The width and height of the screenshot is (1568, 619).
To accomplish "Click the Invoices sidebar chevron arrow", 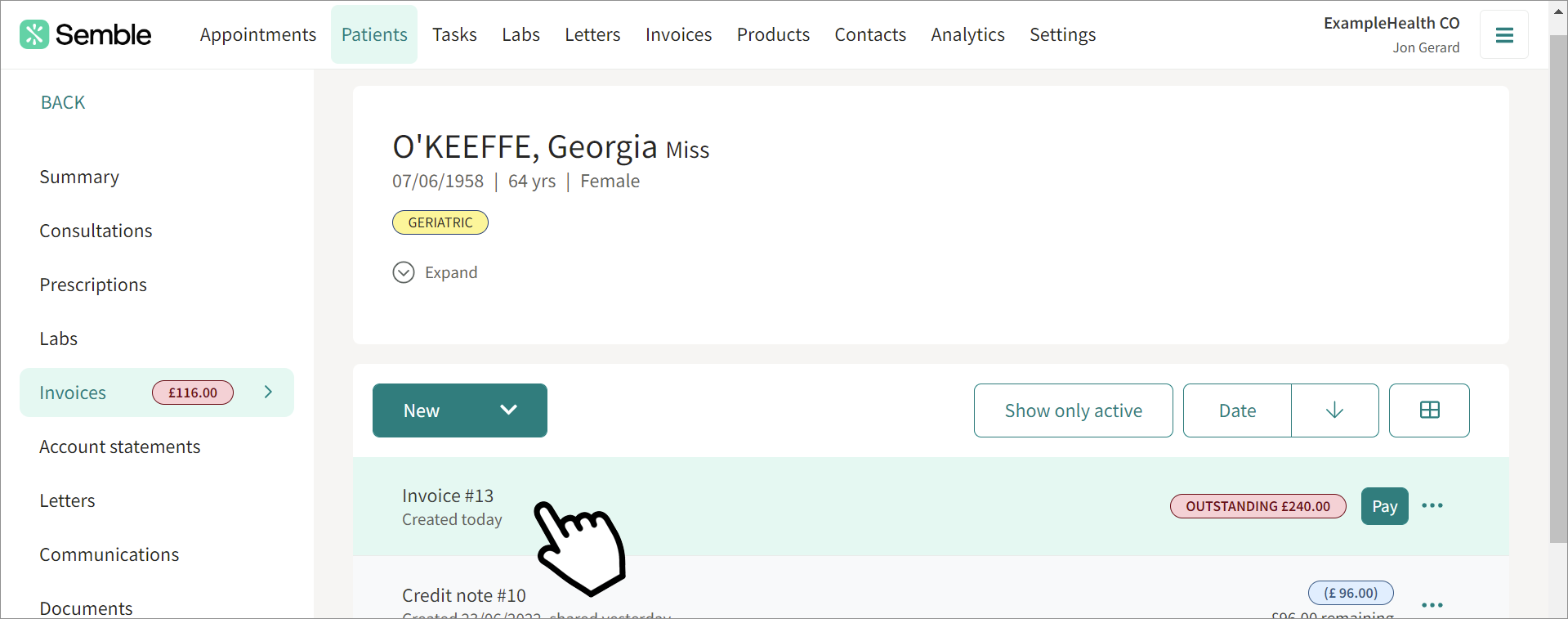I will (x=268, y=392).
